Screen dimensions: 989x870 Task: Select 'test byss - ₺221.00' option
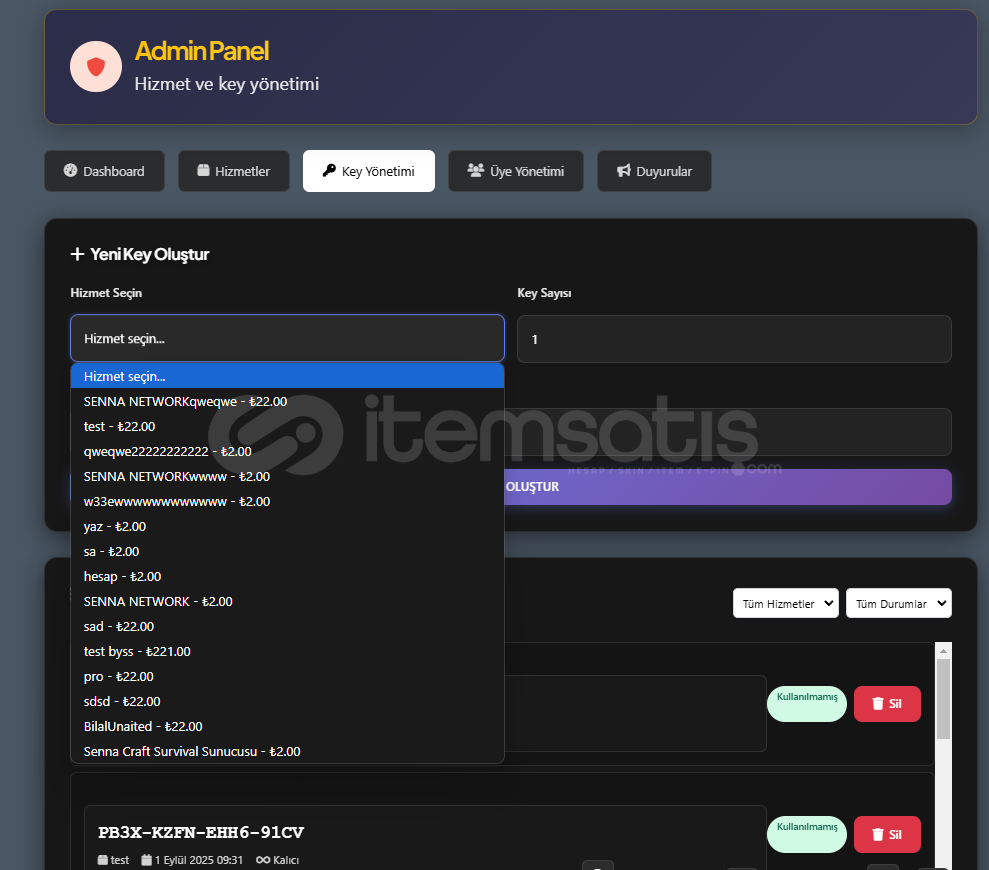[x=288, y=651]
